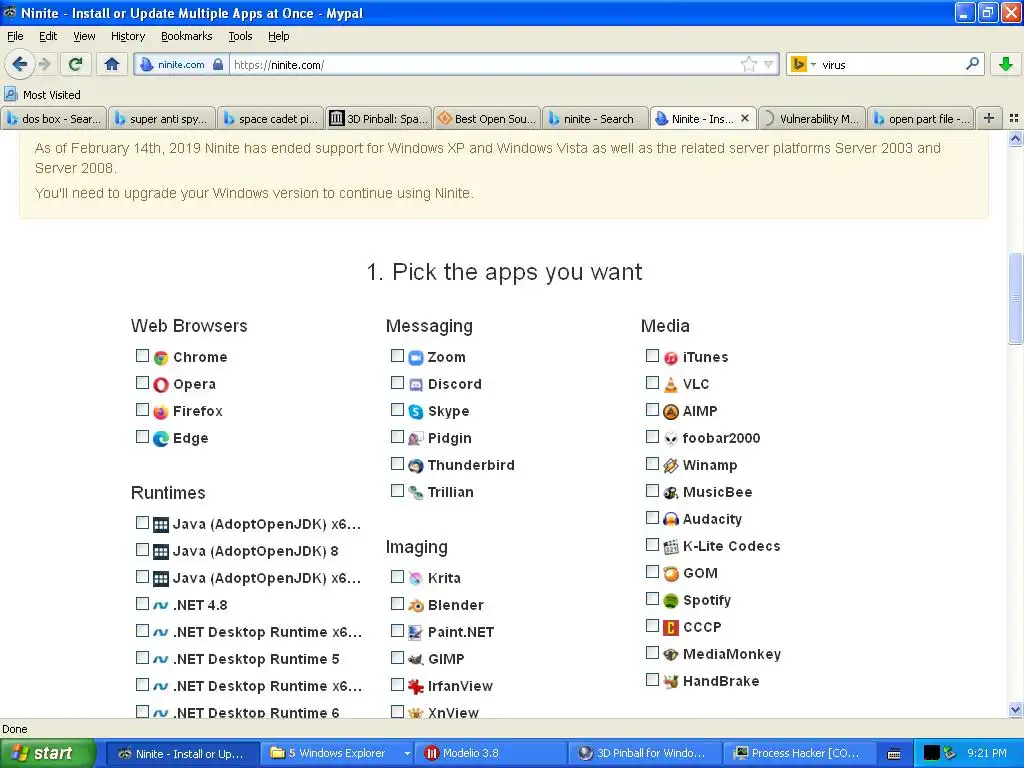Click the Windows start button
The image size is (1024, 768).
coord(46,753)
